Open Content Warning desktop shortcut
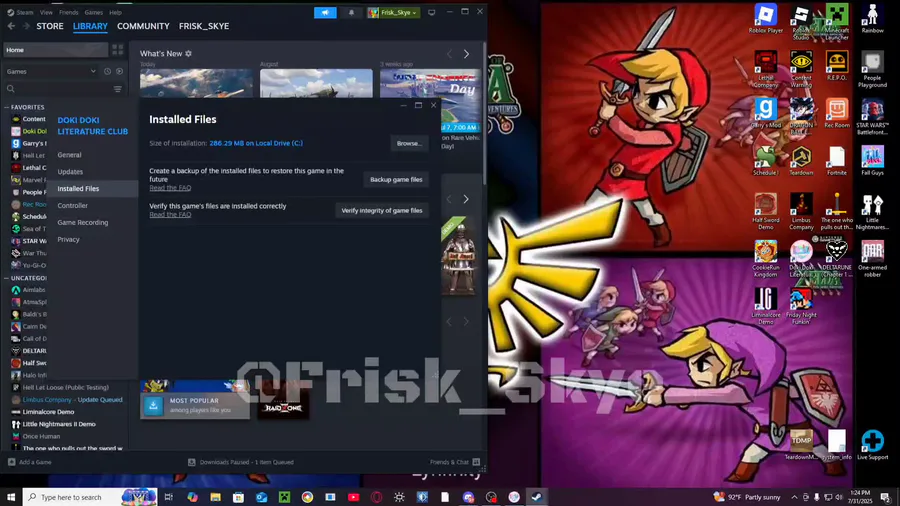The image size is (900, 506). tap(801, 69)
